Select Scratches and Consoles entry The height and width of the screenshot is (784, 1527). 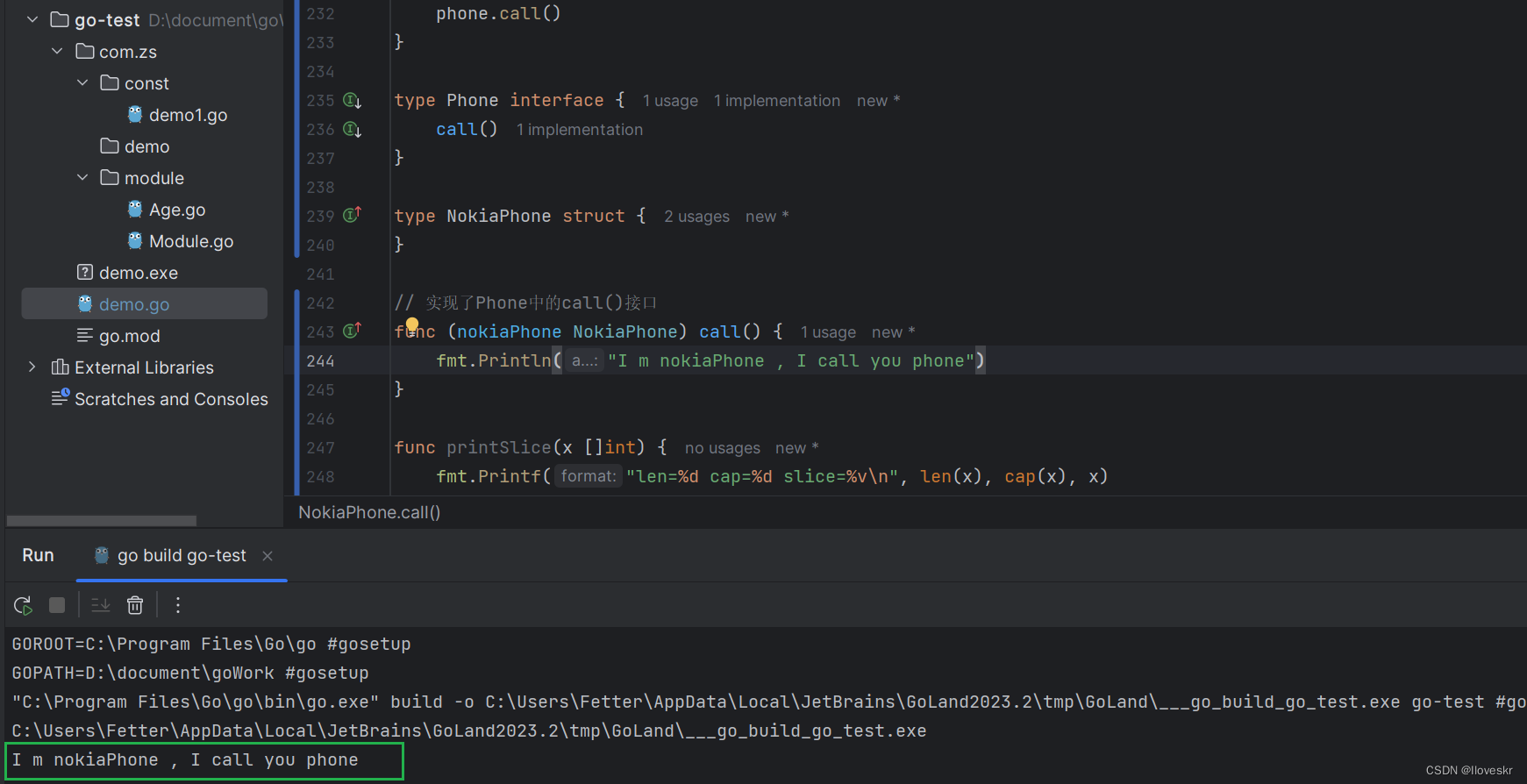click(171, 399)
